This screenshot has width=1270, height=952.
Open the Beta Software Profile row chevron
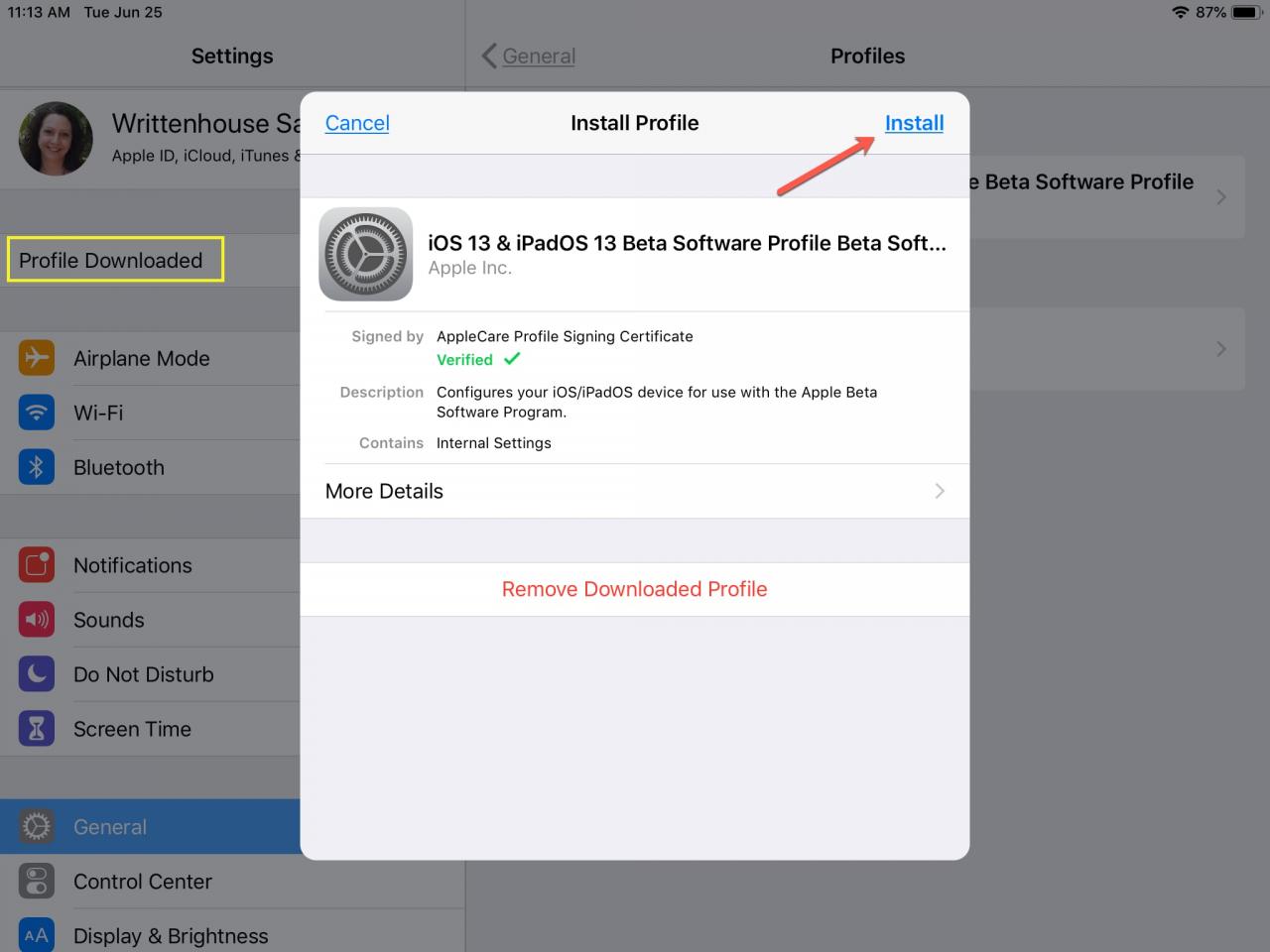[x=1221, y=196]
